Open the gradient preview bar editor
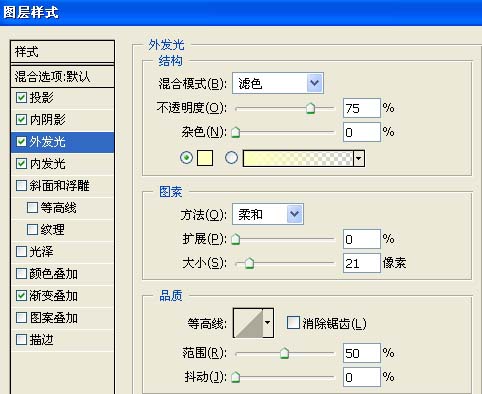Viewport: 482px width, 394px height. [x=298, y=158]
